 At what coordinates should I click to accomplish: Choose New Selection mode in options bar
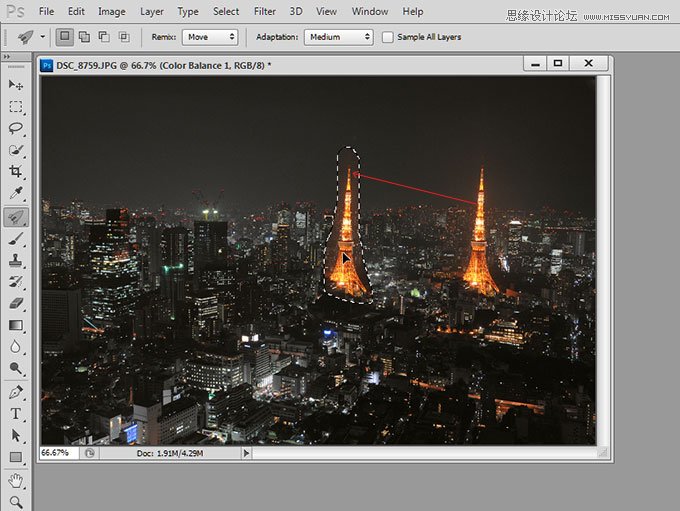64,37
